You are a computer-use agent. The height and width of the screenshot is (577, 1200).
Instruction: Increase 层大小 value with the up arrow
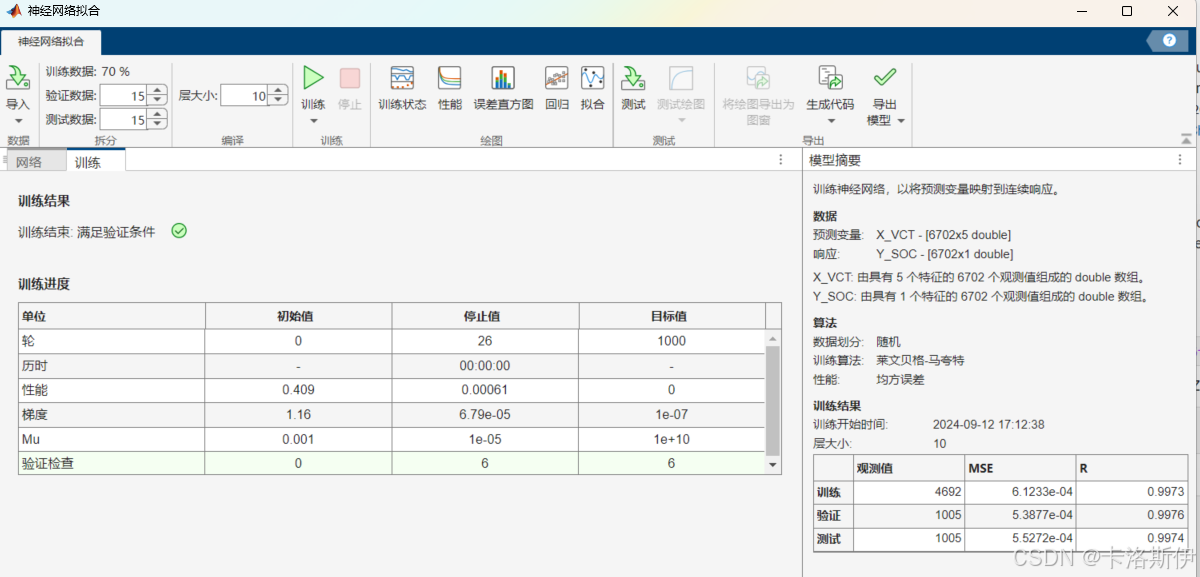point(277,91)
